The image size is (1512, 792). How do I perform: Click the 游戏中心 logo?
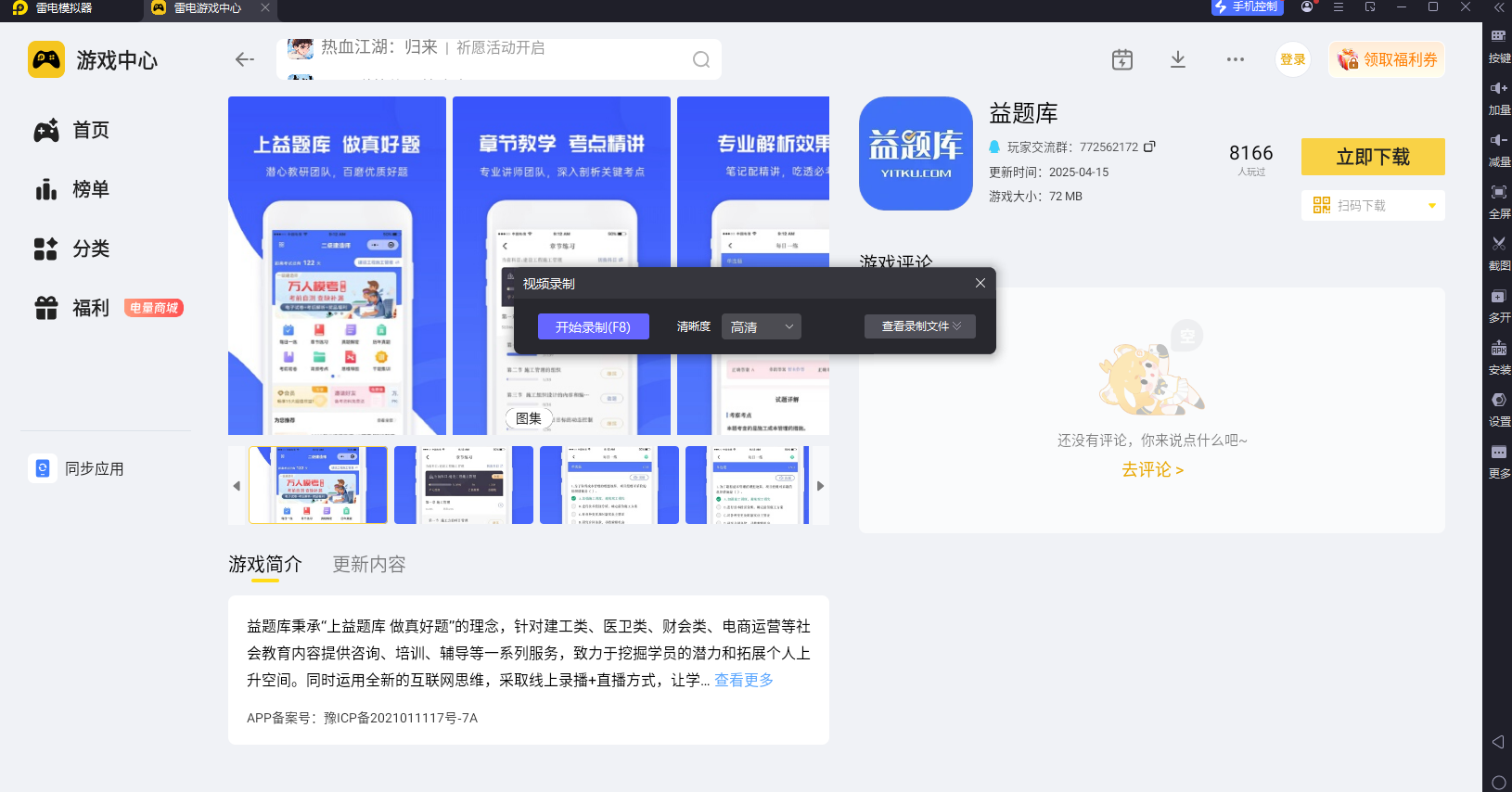[93, 60]
